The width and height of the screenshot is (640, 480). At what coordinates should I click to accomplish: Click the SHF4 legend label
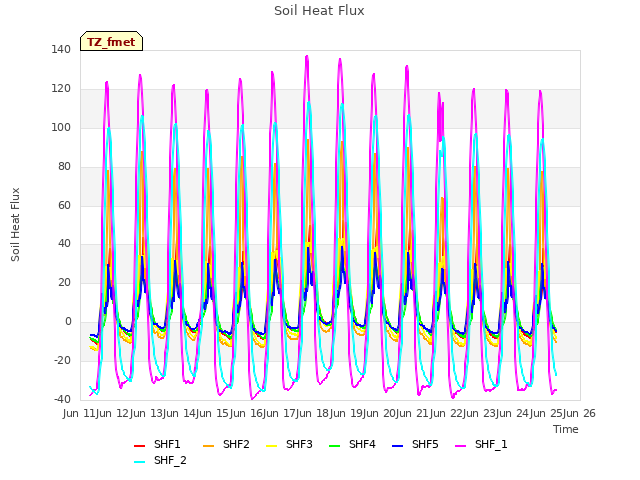pyautogui.click(x=362, y=444)
